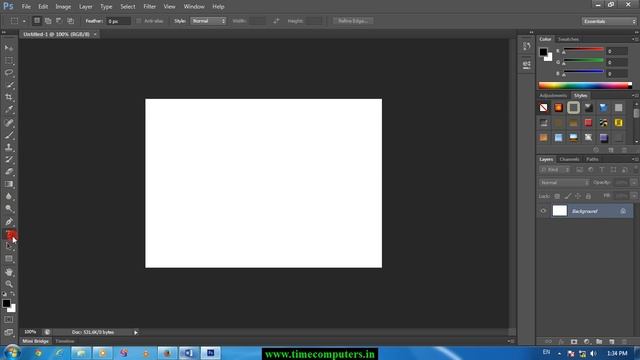Hide the Background layer visibility eye
This screenshot has width=640, height=360.
click(x=543, y=211)
